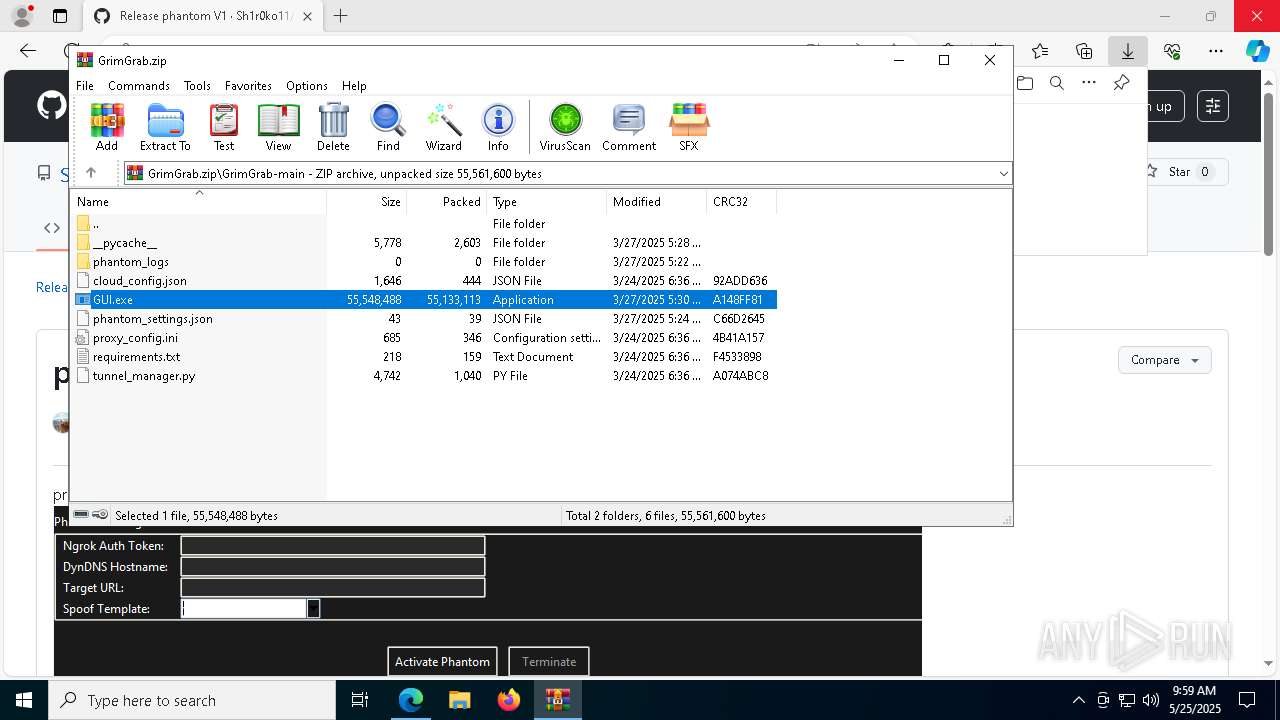Run VirusScan on the archive
The image size is (1280, 720).
point(565,127)
